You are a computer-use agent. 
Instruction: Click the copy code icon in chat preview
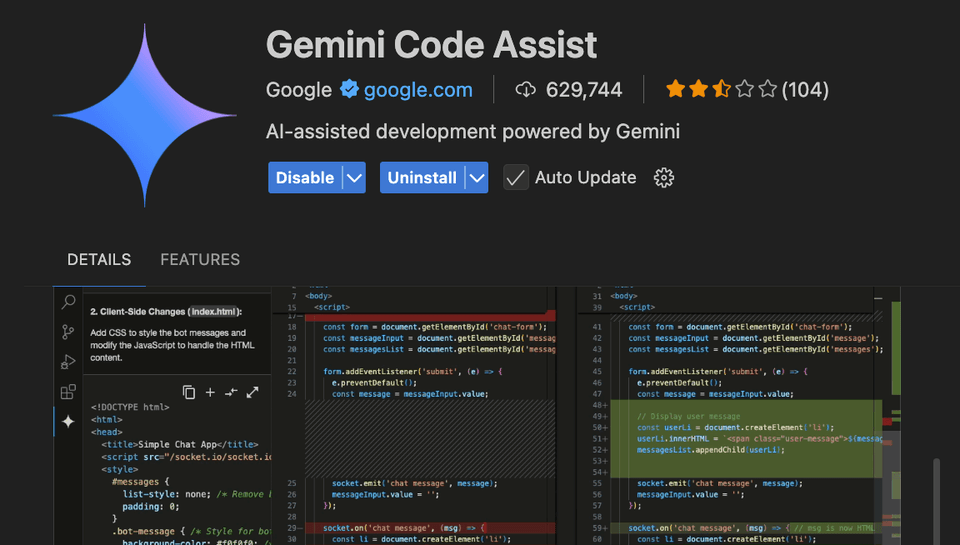pyautogui.click(x=189, y=392)
